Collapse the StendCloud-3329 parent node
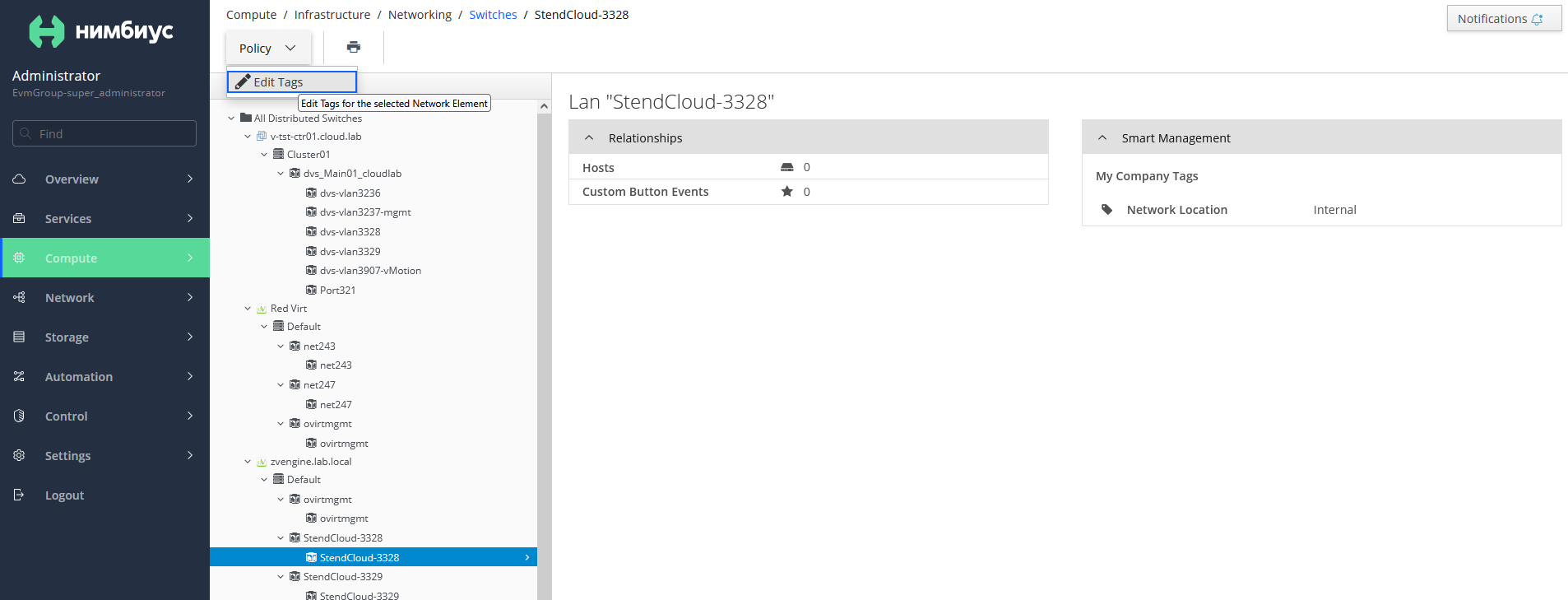1568x600 pixels. click(281, 577)
